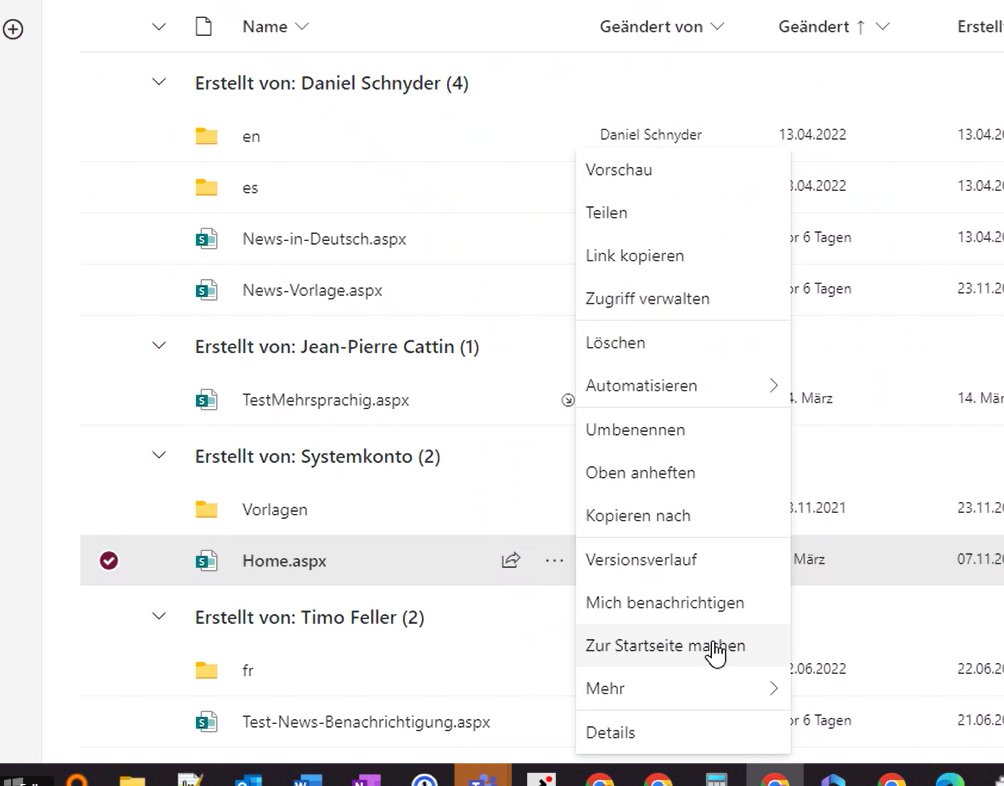The image size is (1004, 786).
Task: Select Umbenennen in the context menu
Action: 683,429
